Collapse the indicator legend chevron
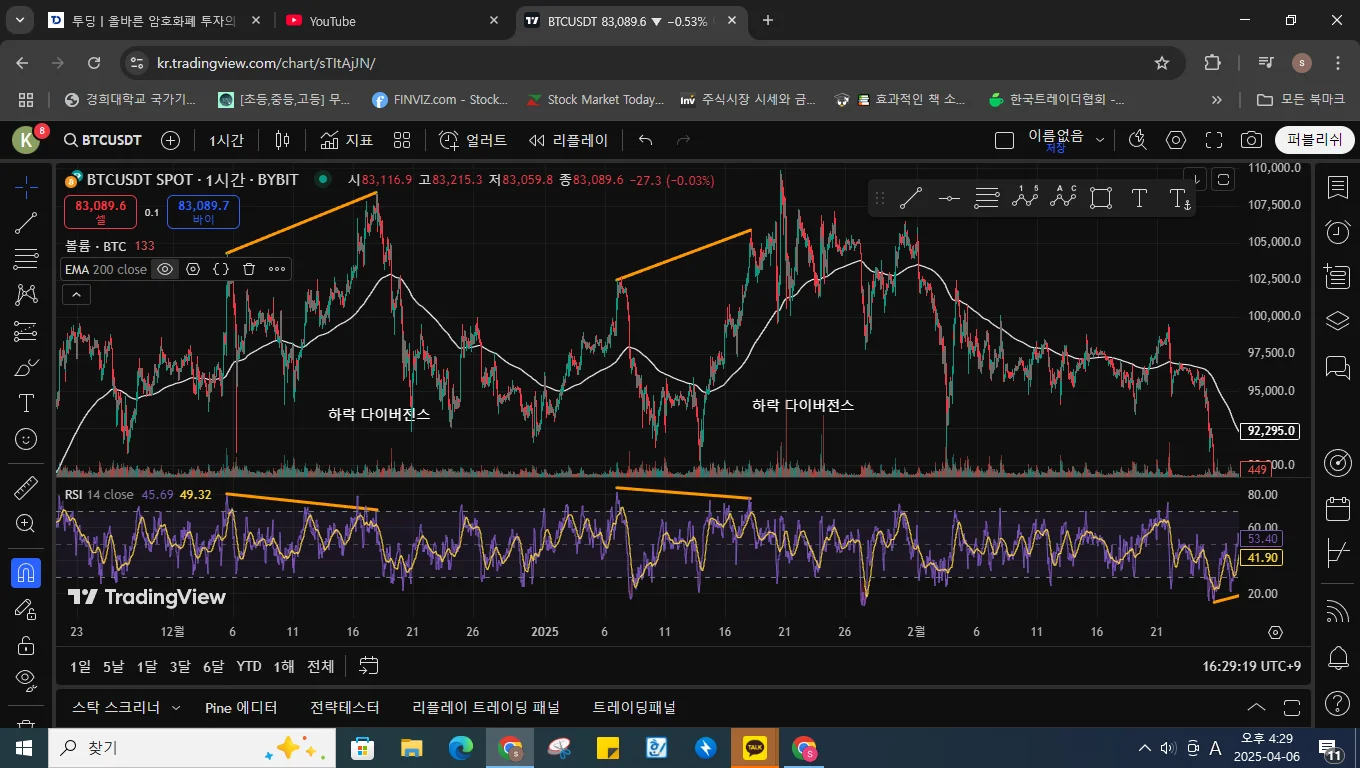The height and width of the screenshot is (768, 1360). [x=76, y=294]
